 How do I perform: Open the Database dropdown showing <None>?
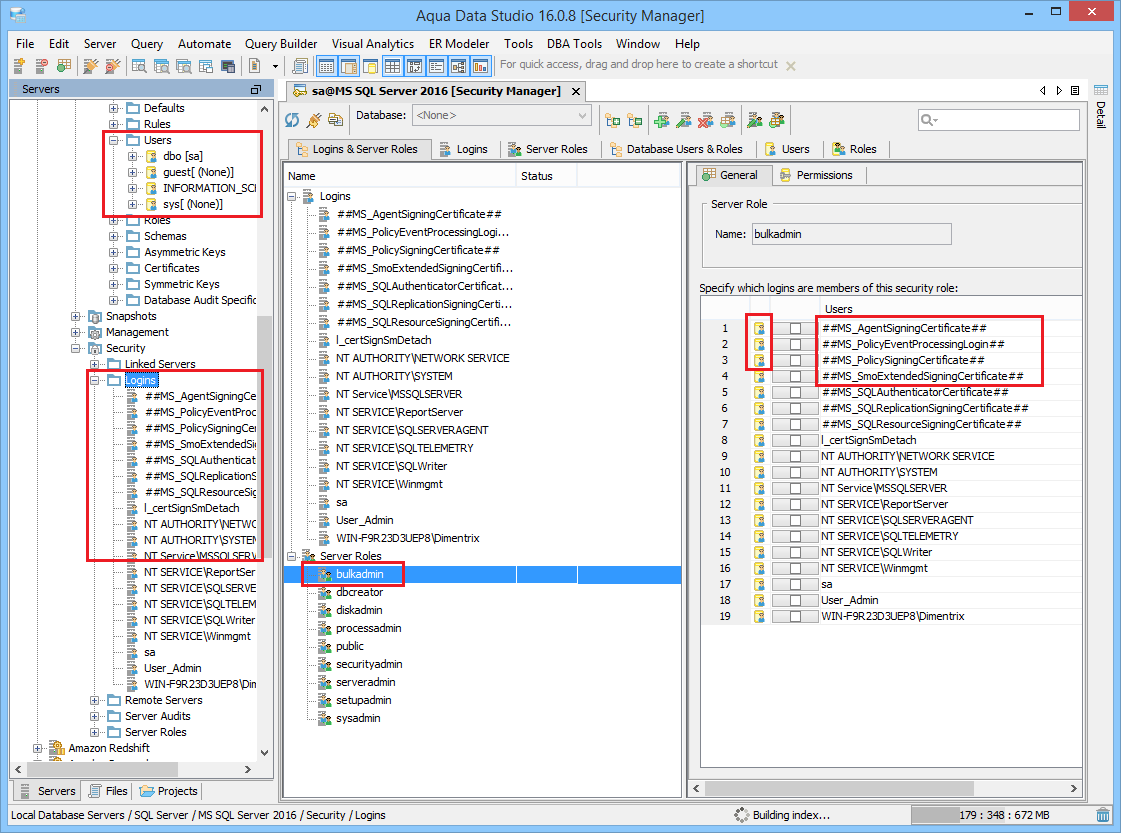point(502,115)
